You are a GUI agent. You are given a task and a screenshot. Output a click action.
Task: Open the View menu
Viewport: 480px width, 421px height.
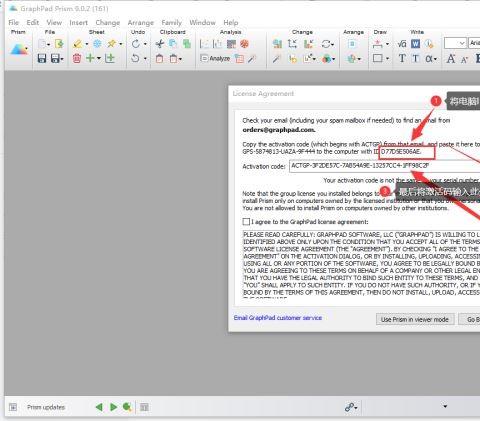click(x=54, y=23)
